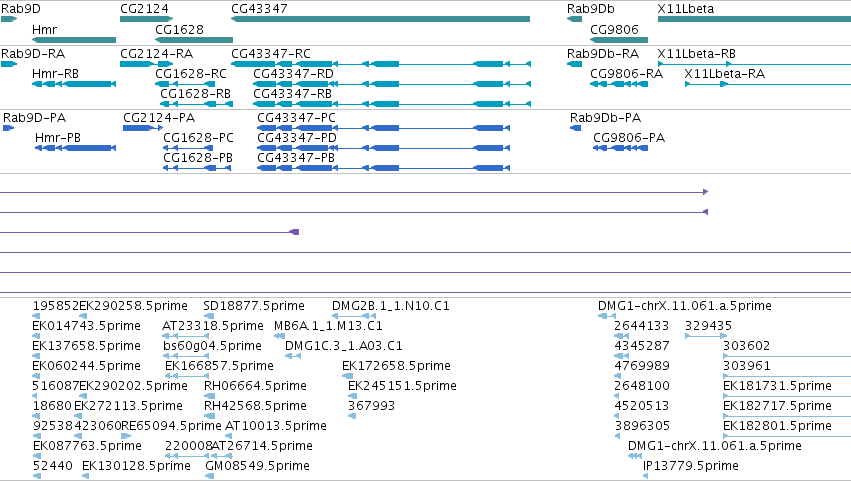The image size is (851, 481).
Task: Select the RH42568.5prime EST label
Action: [255, 406]
